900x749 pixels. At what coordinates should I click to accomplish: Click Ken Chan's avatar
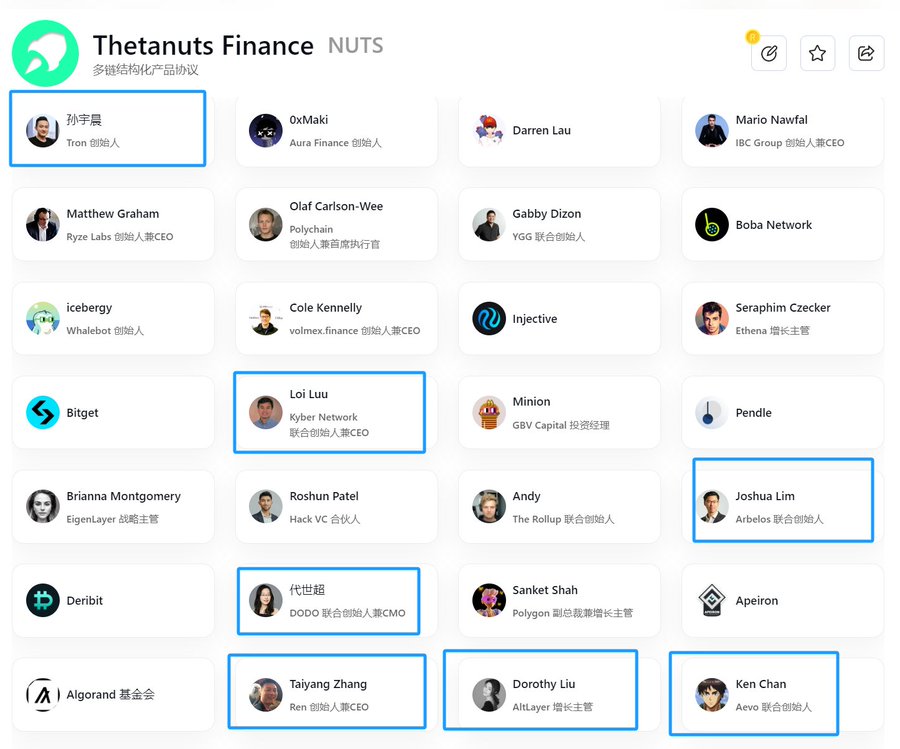712,694
